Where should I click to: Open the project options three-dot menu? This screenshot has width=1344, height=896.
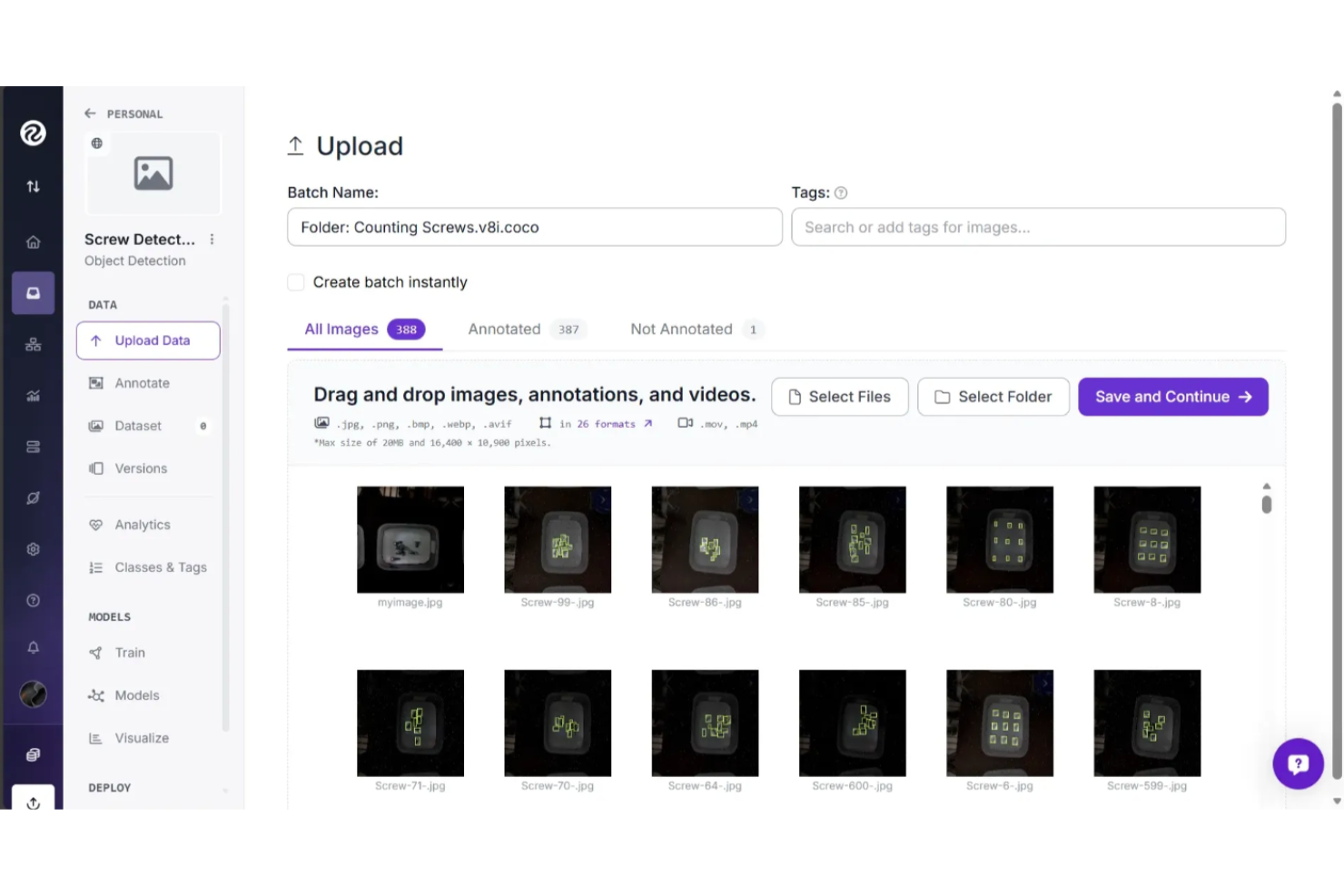[212, 239]
